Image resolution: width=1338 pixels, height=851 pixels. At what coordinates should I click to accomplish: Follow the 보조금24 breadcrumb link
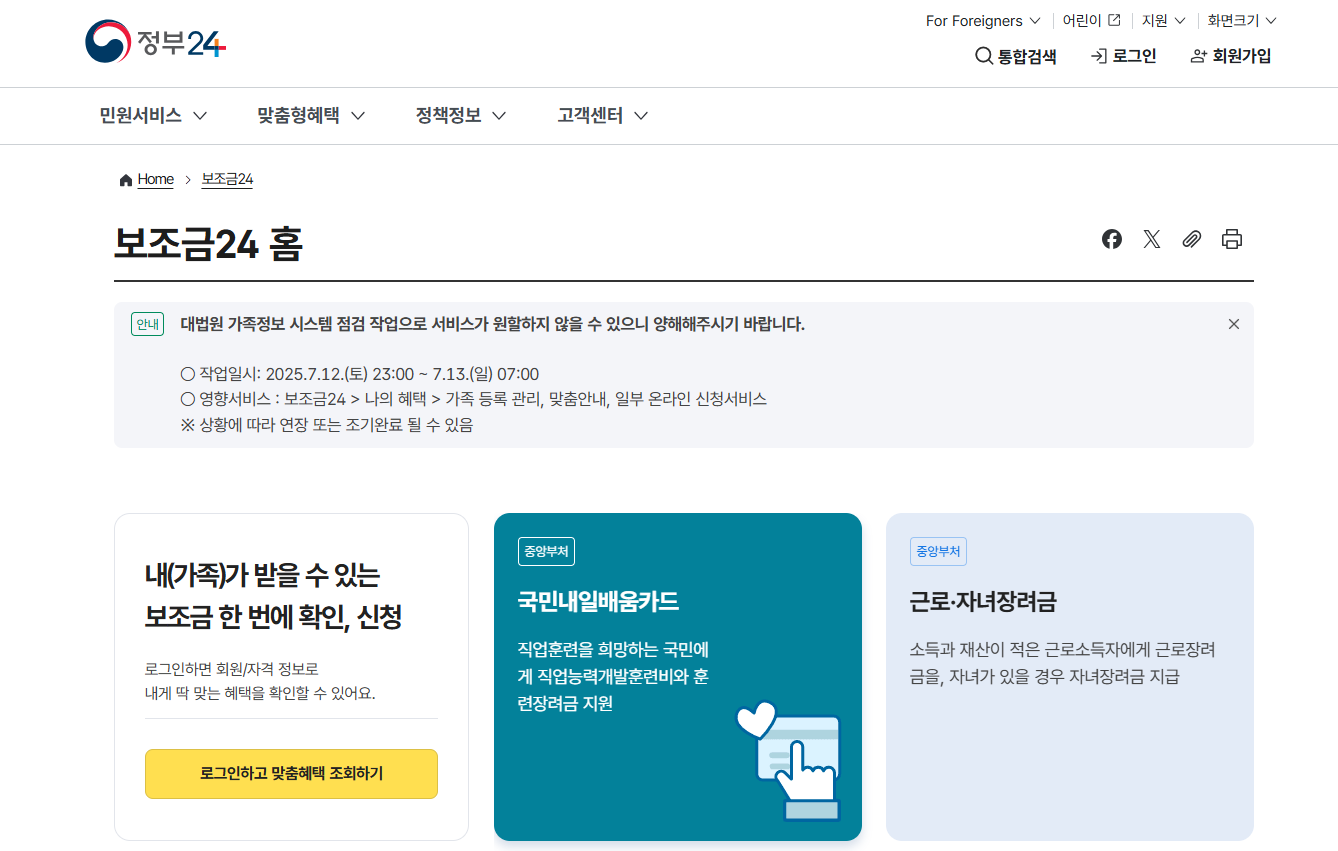tap(227, 179)
